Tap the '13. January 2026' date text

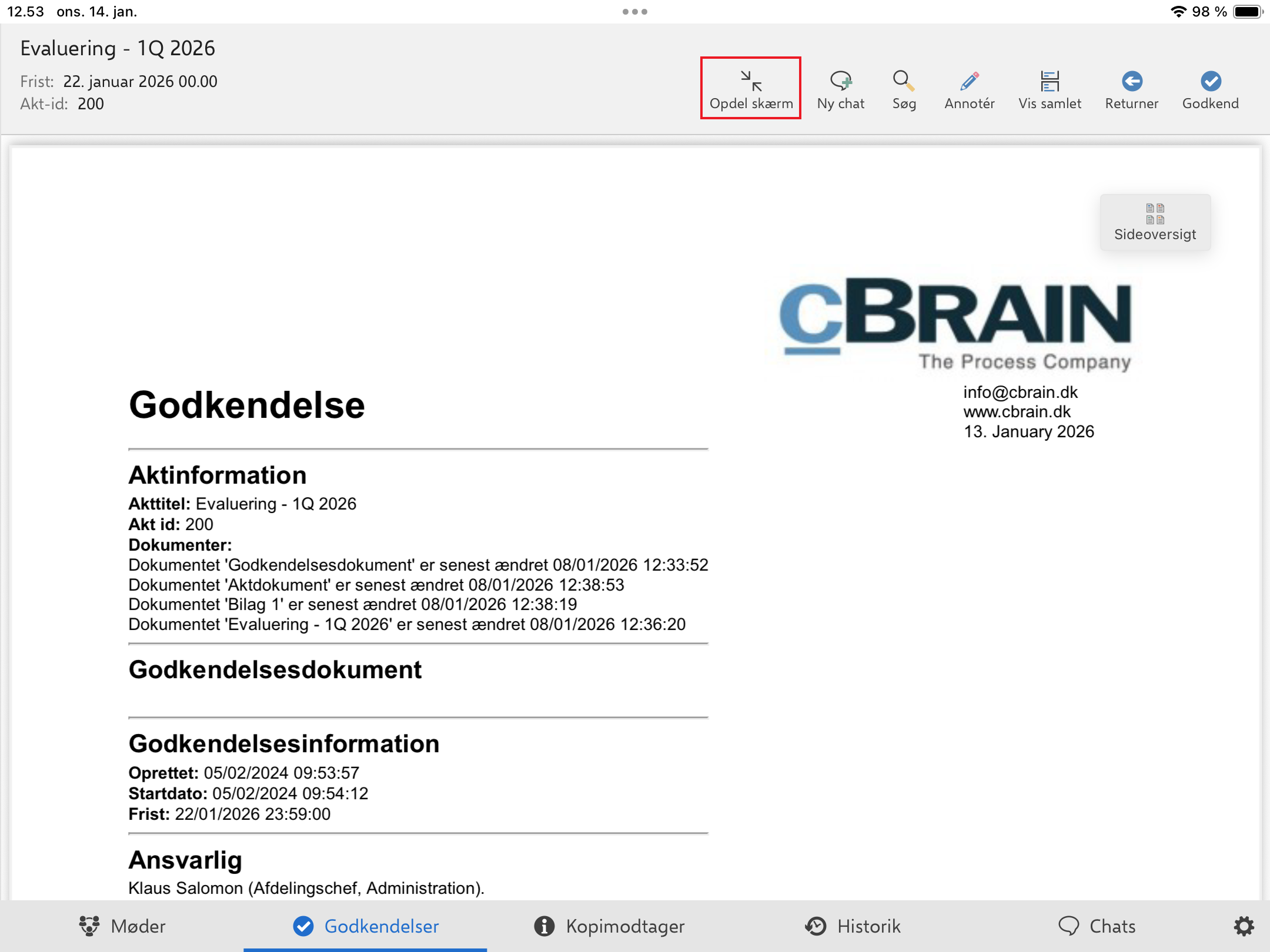click(x=1028, y=431)
